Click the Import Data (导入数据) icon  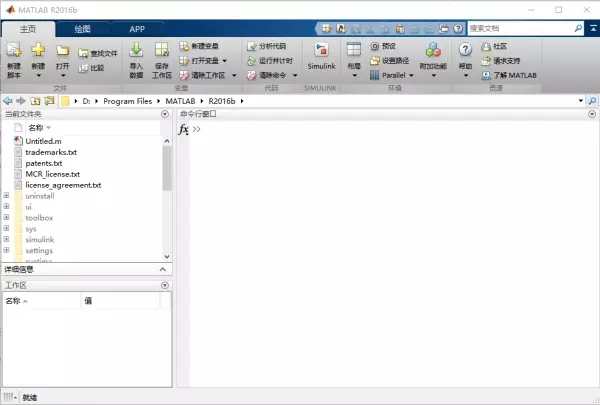136,50
